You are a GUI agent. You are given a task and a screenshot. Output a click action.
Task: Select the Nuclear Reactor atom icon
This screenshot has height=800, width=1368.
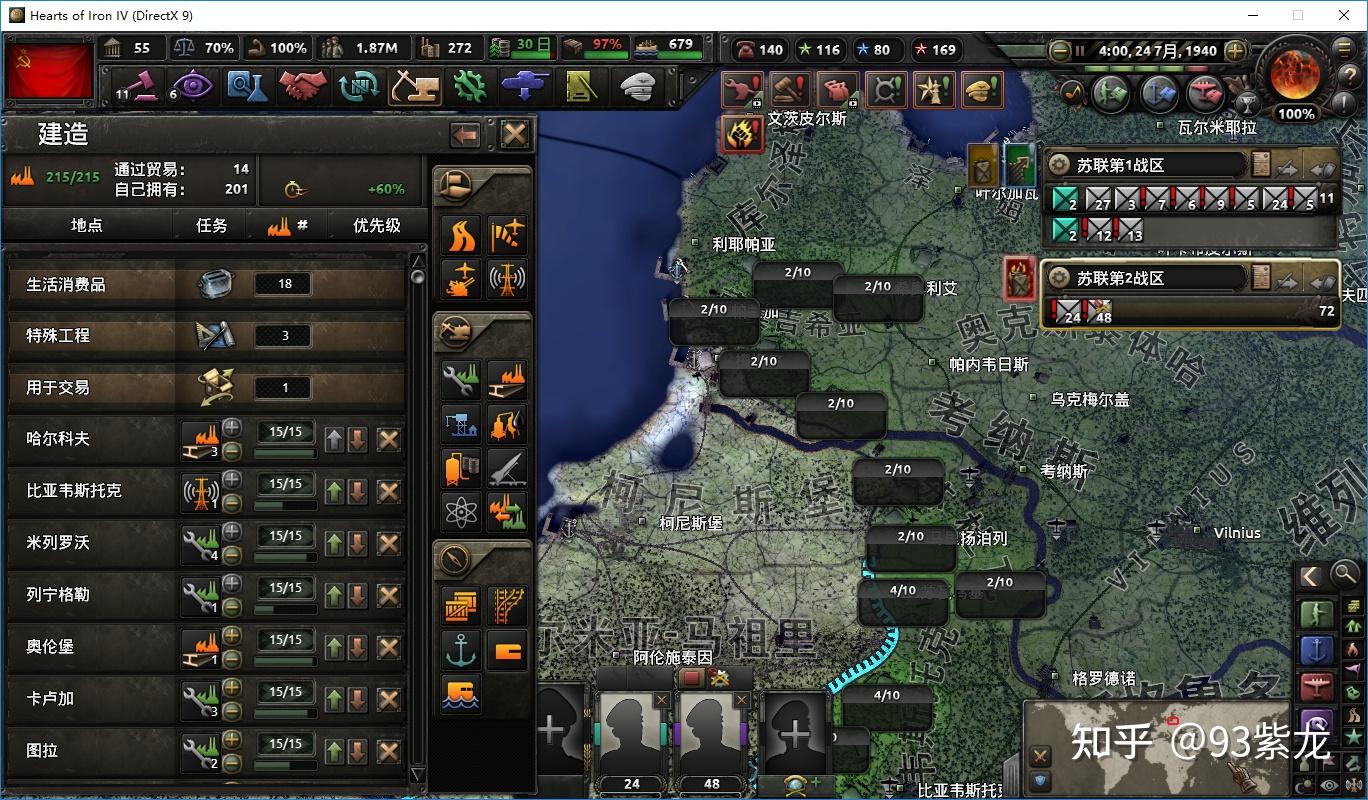click(461, 512)
